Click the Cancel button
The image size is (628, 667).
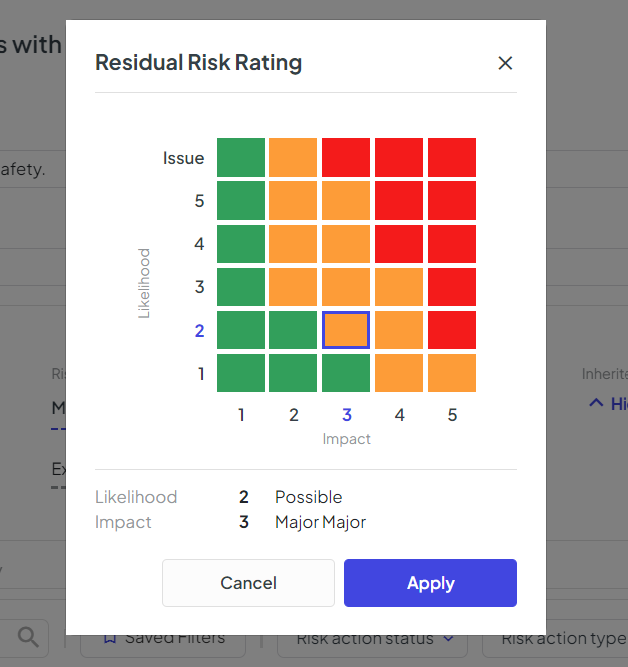coord(248,583)
